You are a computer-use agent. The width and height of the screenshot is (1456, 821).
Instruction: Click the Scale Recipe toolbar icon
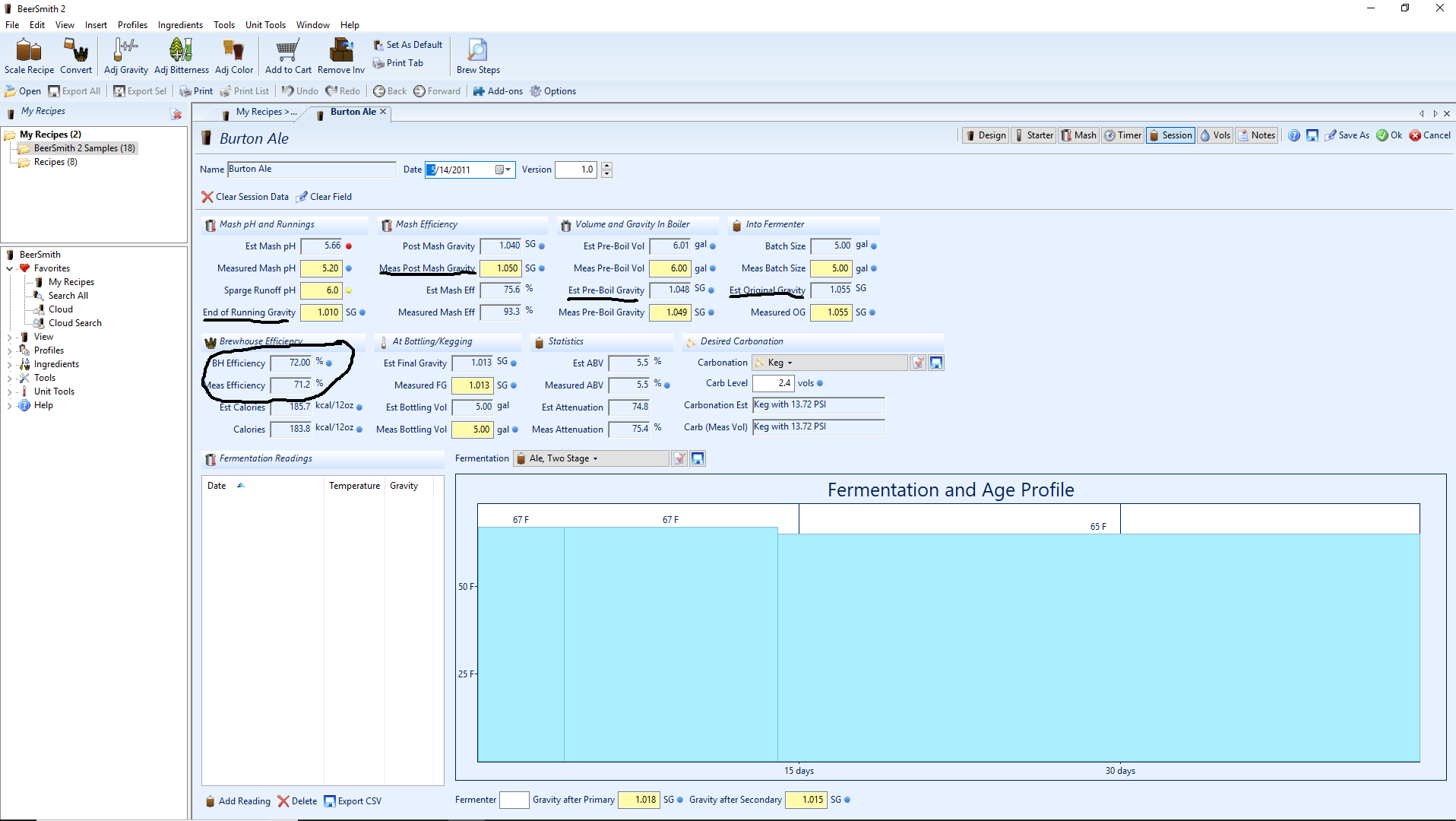point(29,56)
